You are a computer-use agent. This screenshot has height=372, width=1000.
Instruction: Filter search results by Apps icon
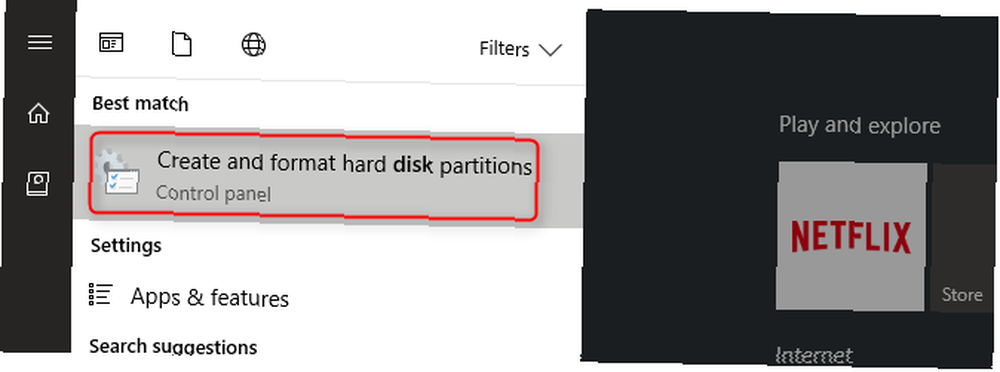point(111,43)
